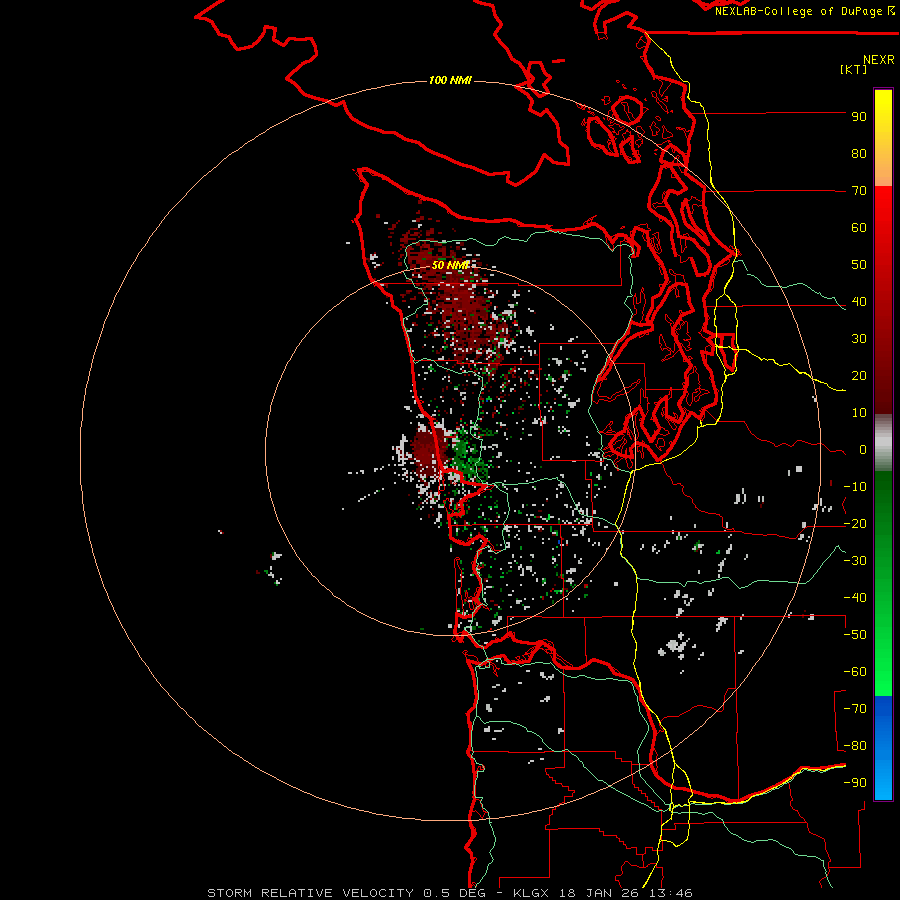The height and width of the screenshot is (900, 900).
Task: Click the STORM RELATIVE VELOCITY caption text
Action: [x=311, y=893]
